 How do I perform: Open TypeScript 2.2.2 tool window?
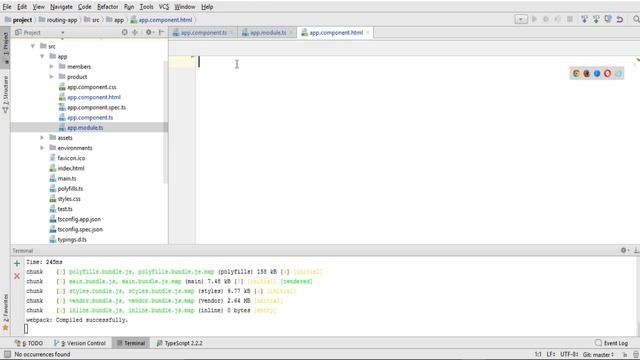pyautogui.click(x=180, y=343)
